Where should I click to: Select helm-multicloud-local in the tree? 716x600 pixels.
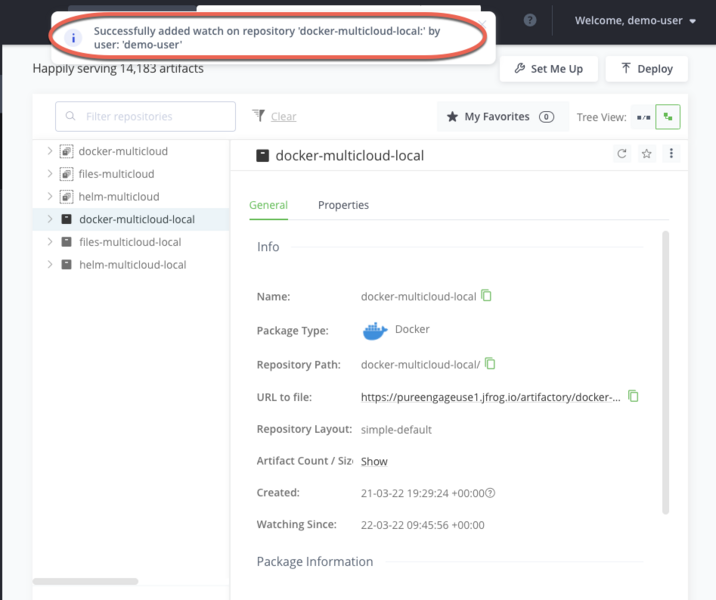point(133,265)
